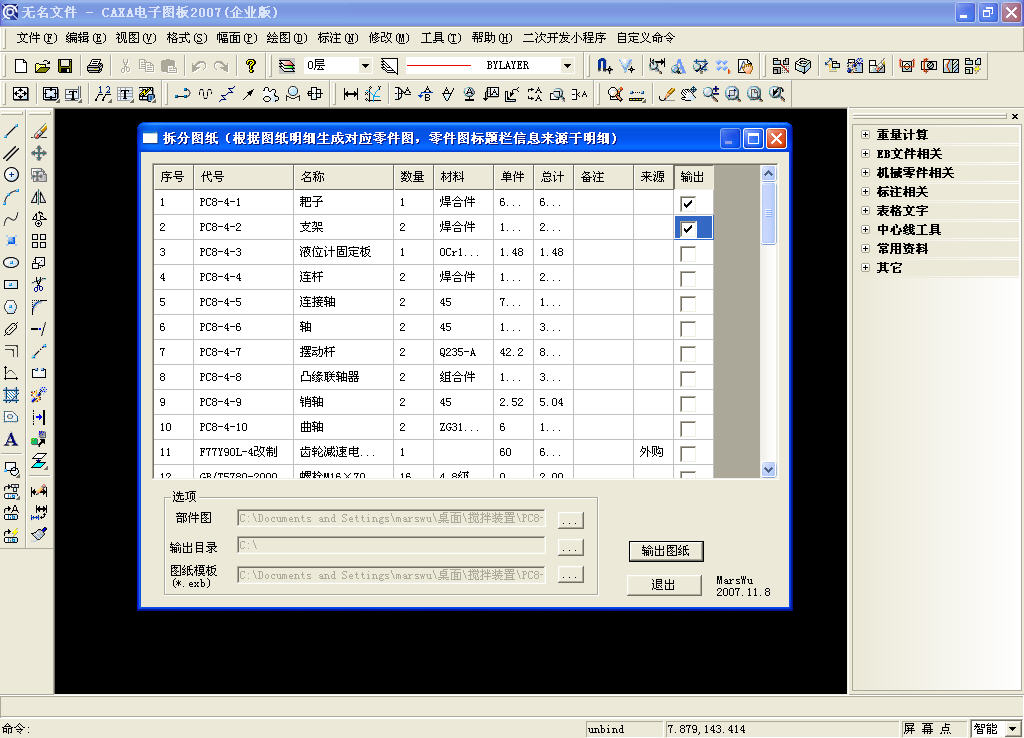Click the table scrollbar up arrow
1024x738 pixels.
pyautogui.click(x=769, y=174)
